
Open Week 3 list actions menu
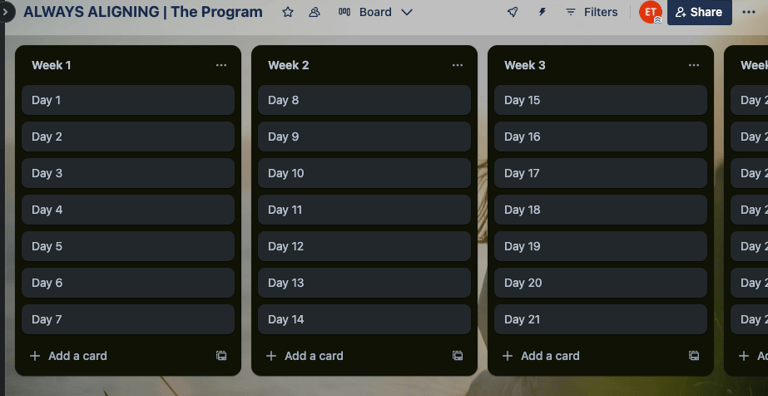pos(694,65)
